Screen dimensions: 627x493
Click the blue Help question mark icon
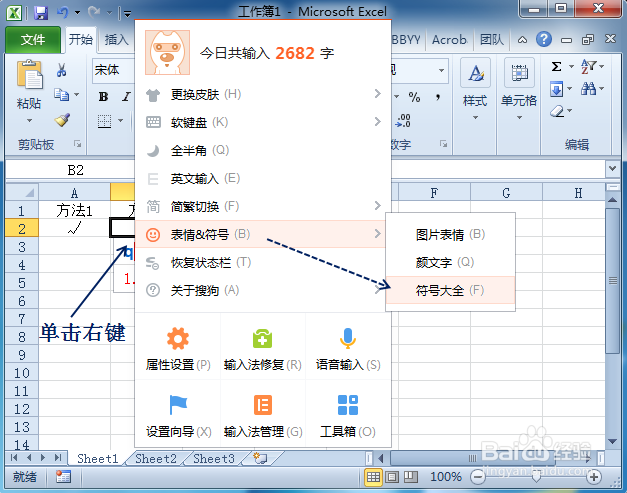coord(544,39)
